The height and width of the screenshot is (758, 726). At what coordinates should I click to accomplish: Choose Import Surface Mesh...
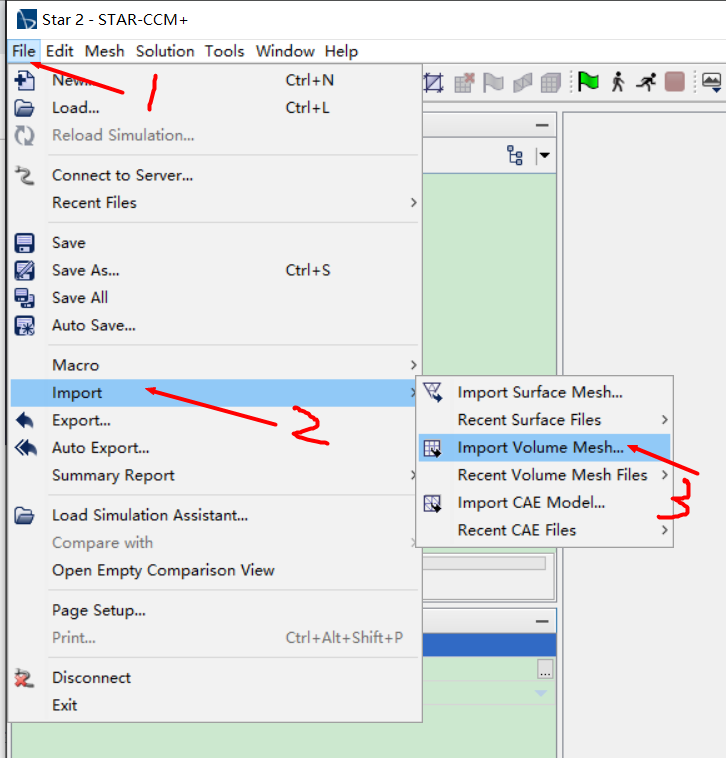[544, 392]
